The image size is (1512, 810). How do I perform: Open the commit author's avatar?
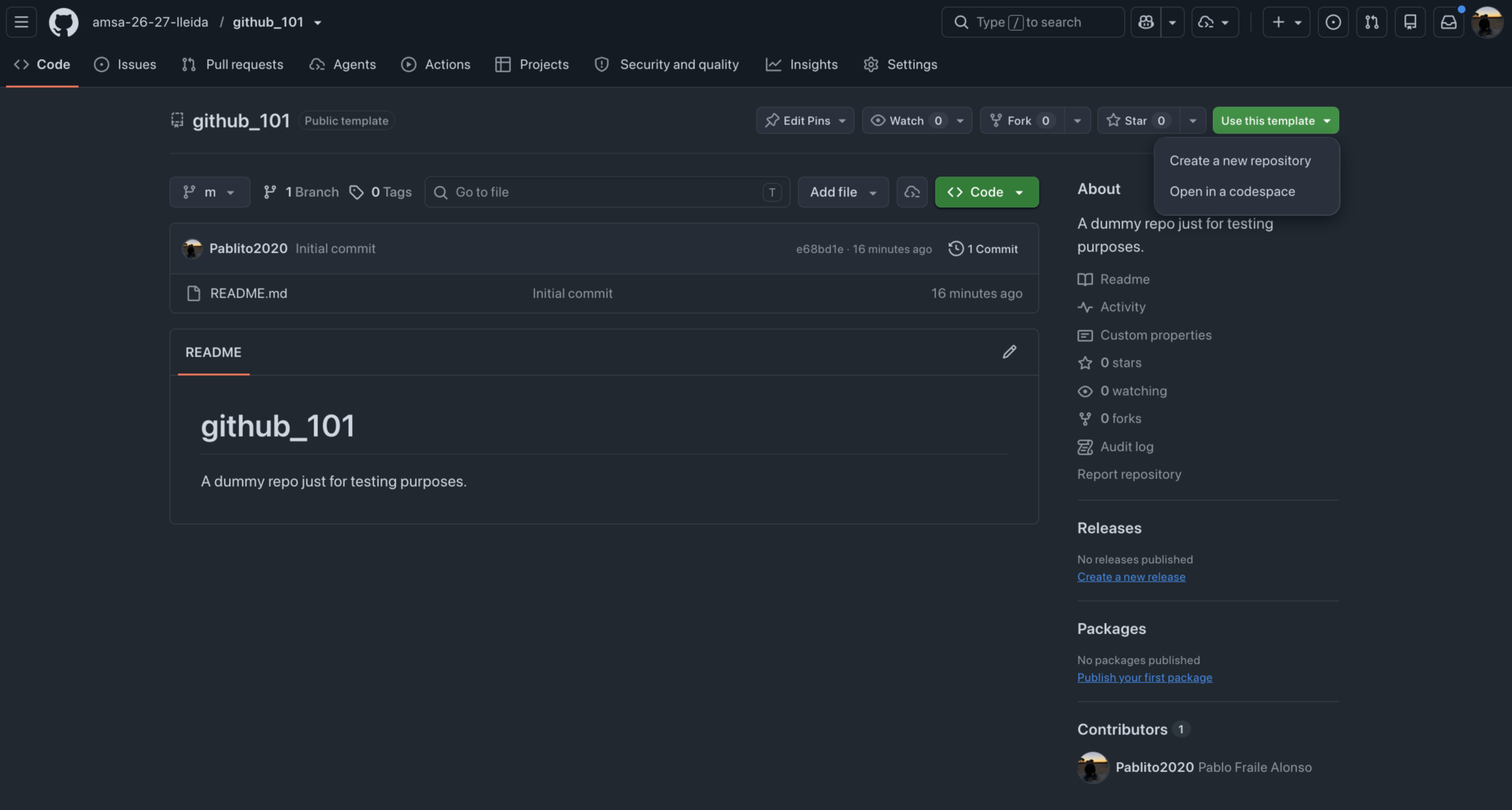[192, 249]
